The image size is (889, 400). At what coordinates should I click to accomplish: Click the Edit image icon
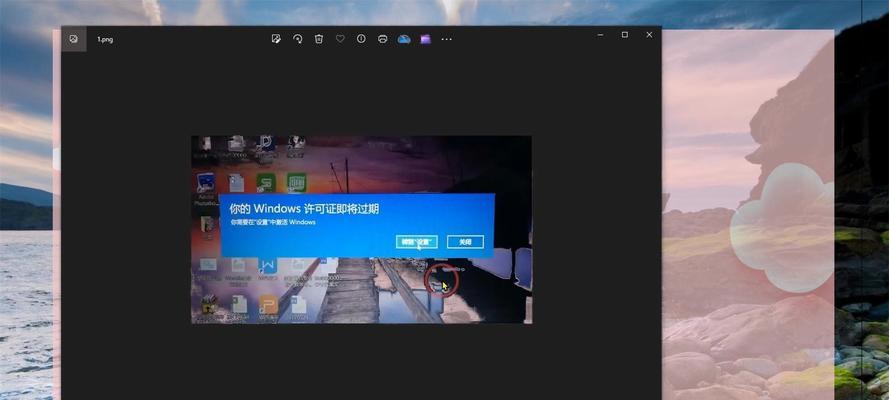pyautogui.click(x=276, y=39)
